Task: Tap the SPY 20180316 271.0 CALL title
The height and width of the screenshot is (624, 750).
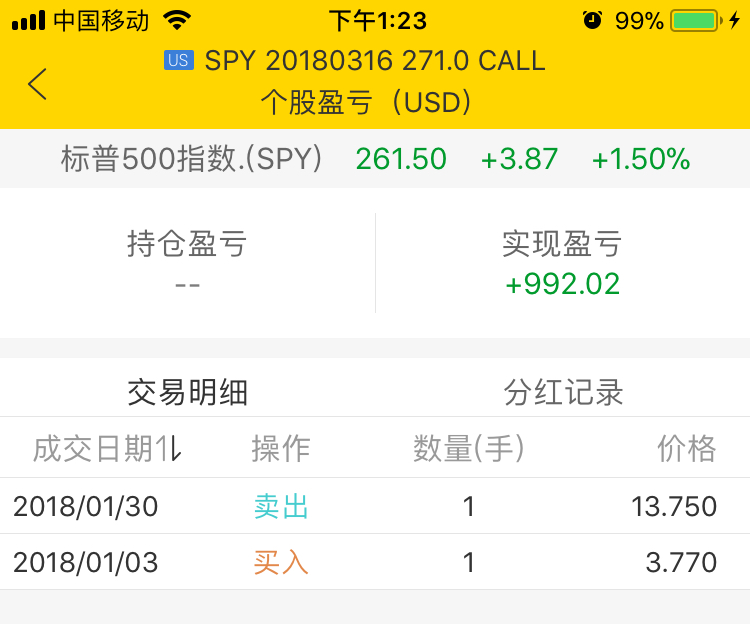Action: 375,61
